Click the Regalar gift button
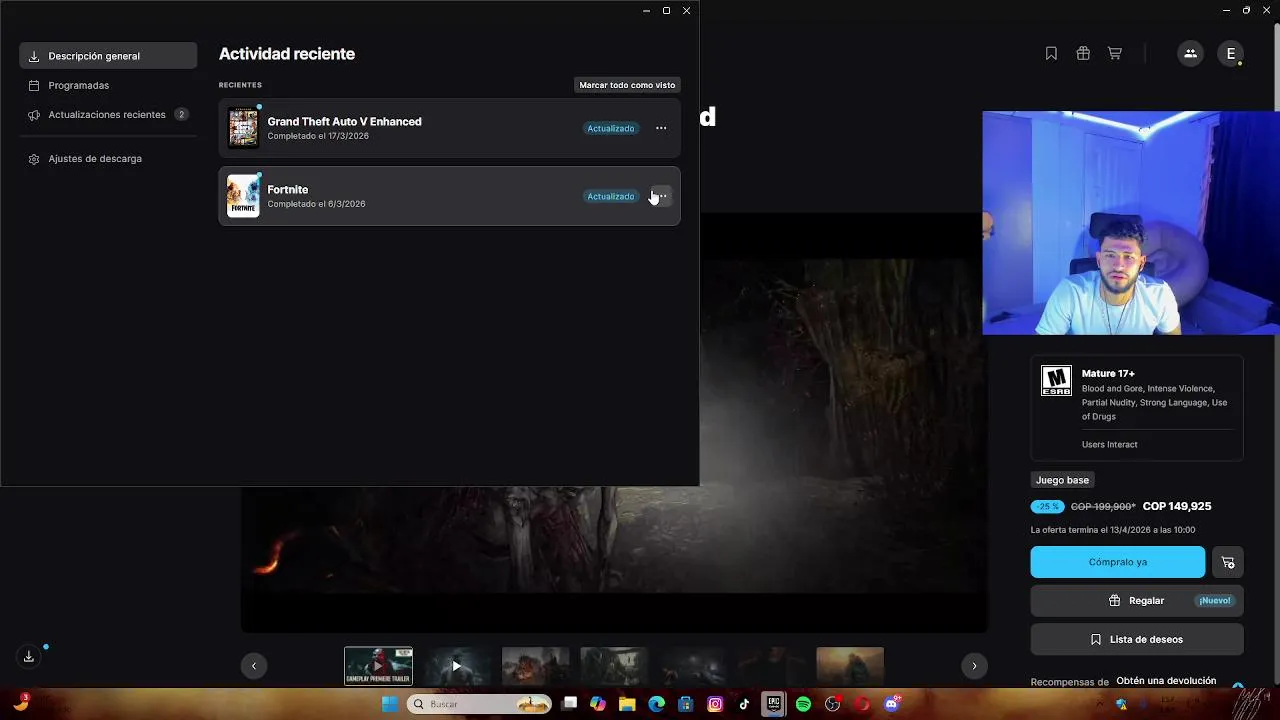Viewport: 1280px width, 720px height. (x=1137, y=601)
